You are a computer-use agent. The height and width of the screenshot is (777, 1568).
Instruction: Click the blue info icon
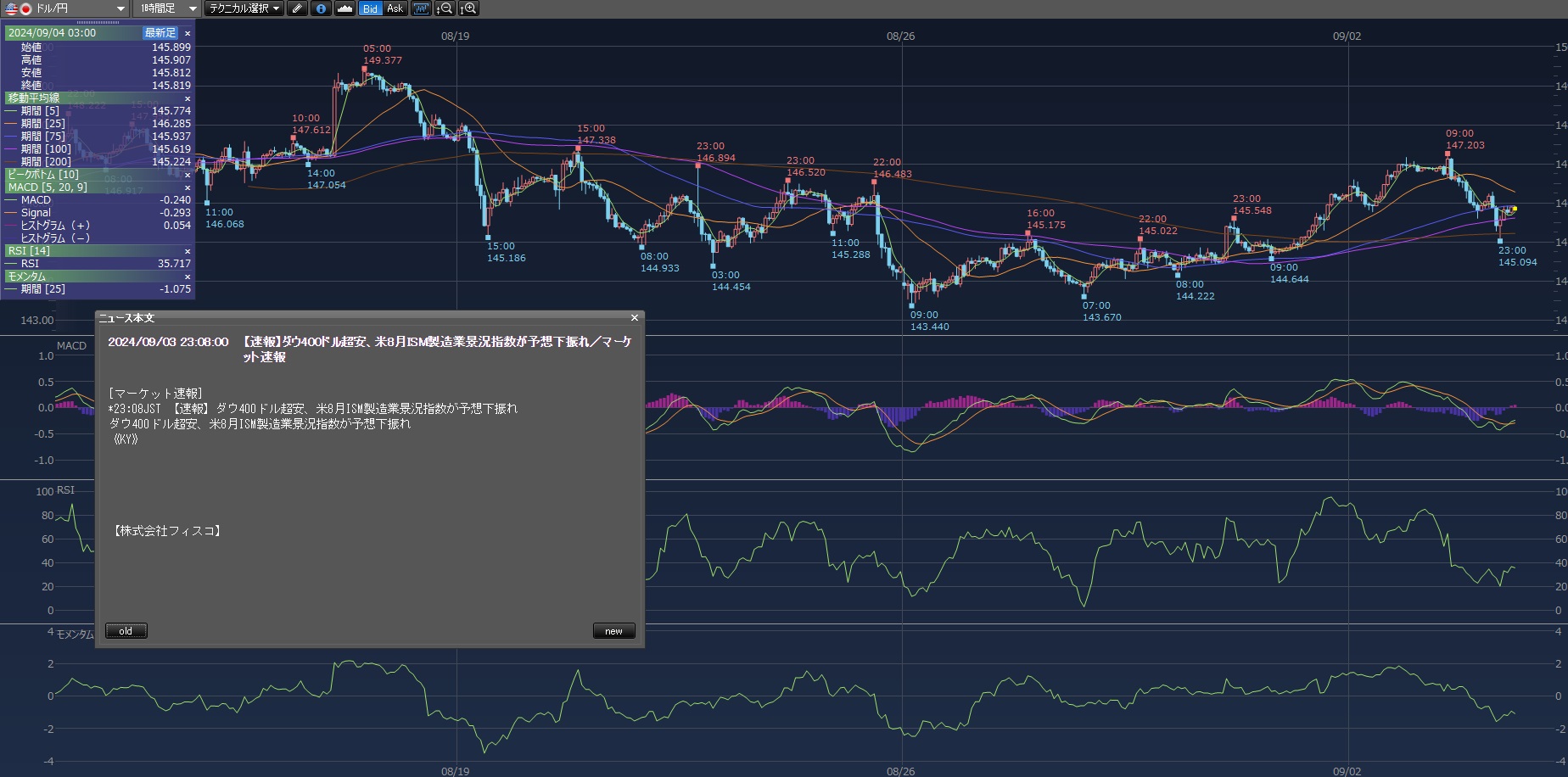(x=321, y=8)
